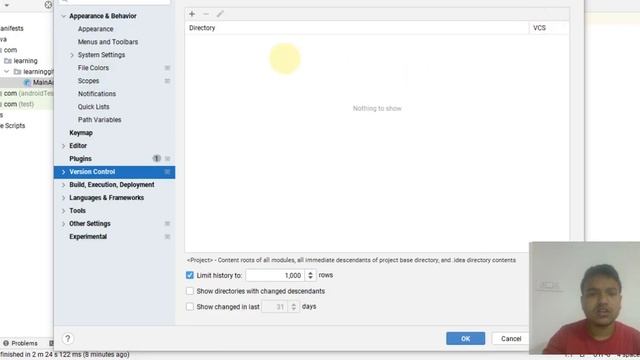Open Menus and Toolbars settings
The image size is (640, 360).
[108, 42]
